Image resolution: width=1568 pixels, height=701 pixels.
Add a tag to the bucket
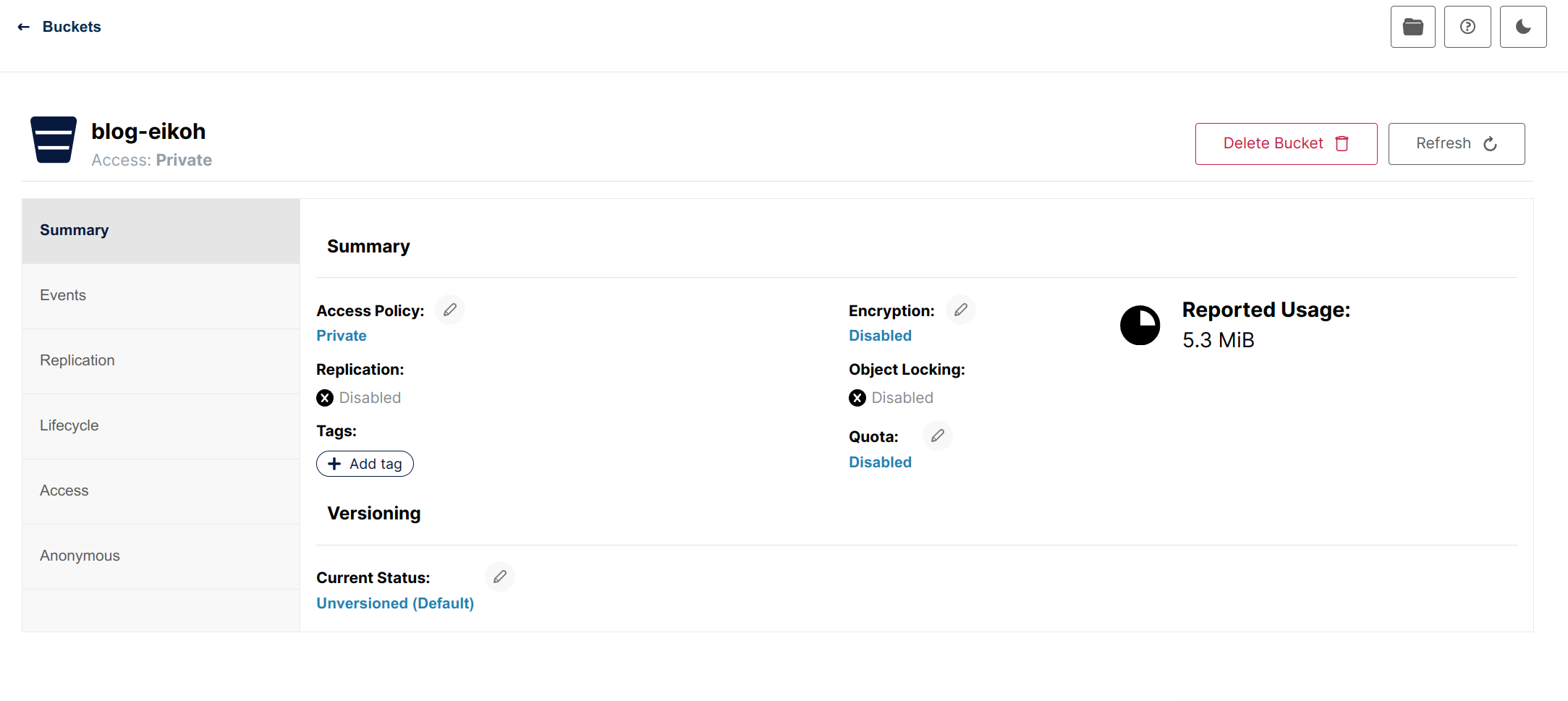pos(365,464)
